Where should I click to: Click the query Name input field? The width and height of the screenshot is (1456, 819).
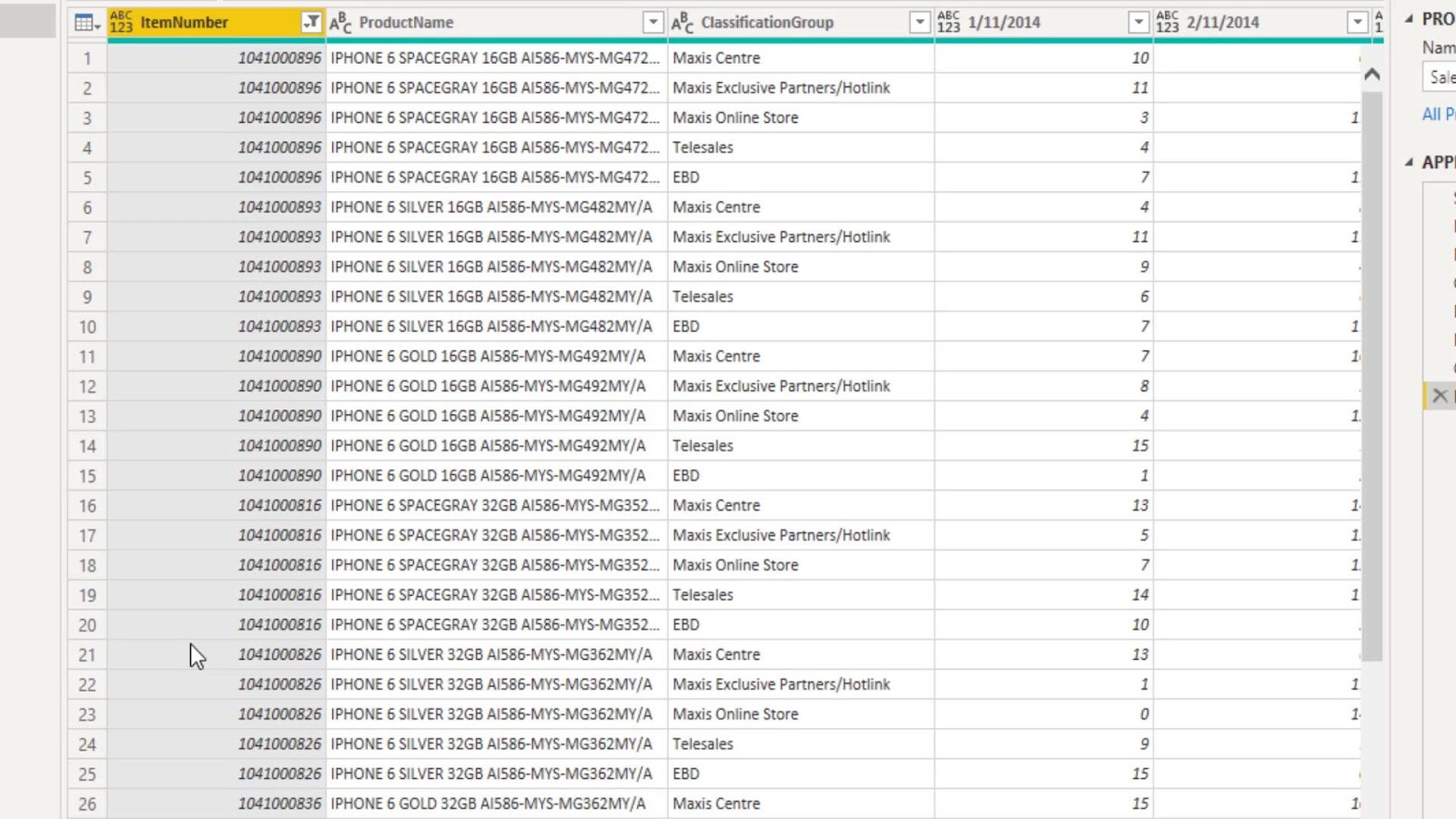pos(1439,77)
